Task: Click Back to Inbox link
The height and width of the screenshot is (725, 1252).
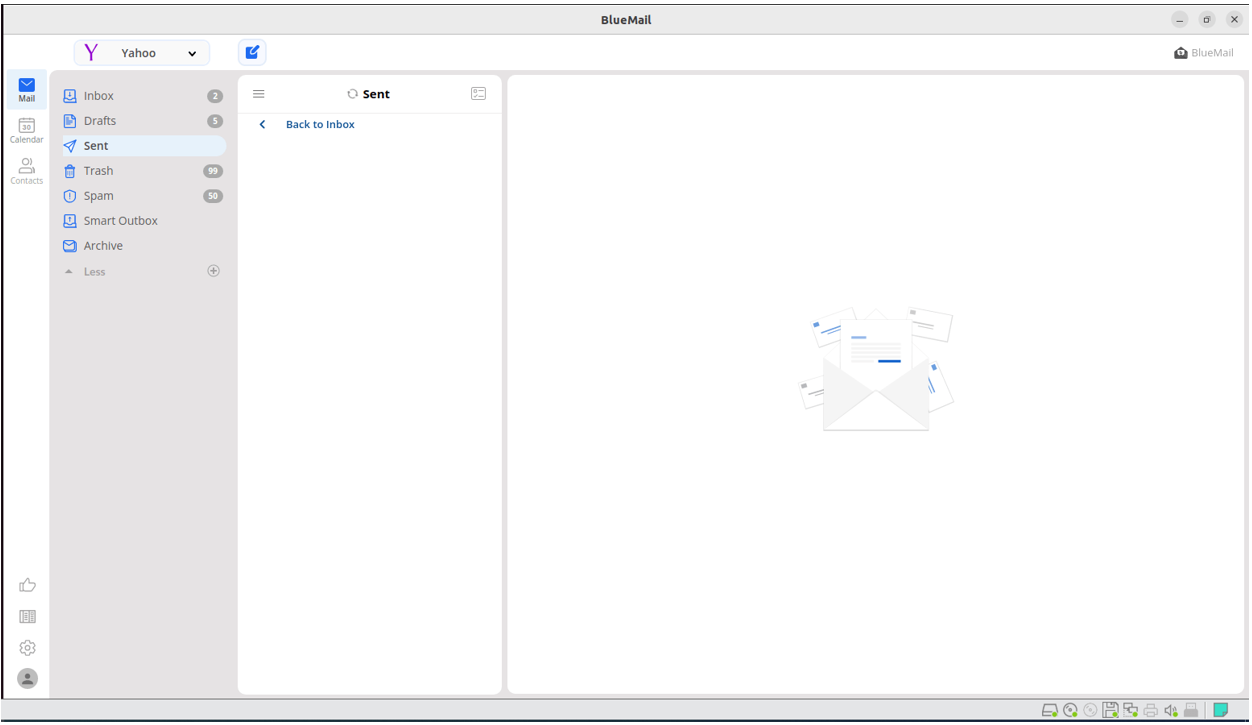Action: (320, 125)
